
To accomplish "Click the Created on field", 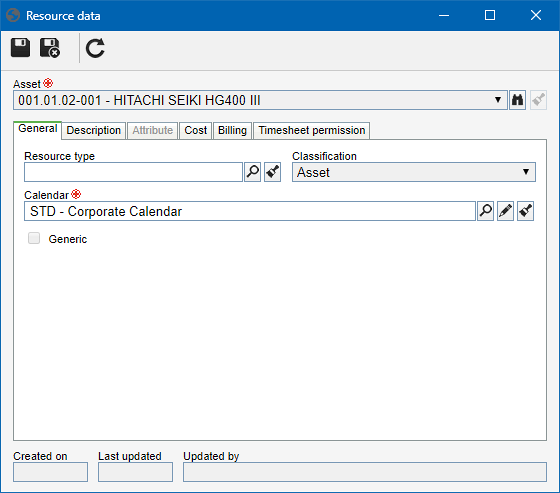I will (50, 472).
